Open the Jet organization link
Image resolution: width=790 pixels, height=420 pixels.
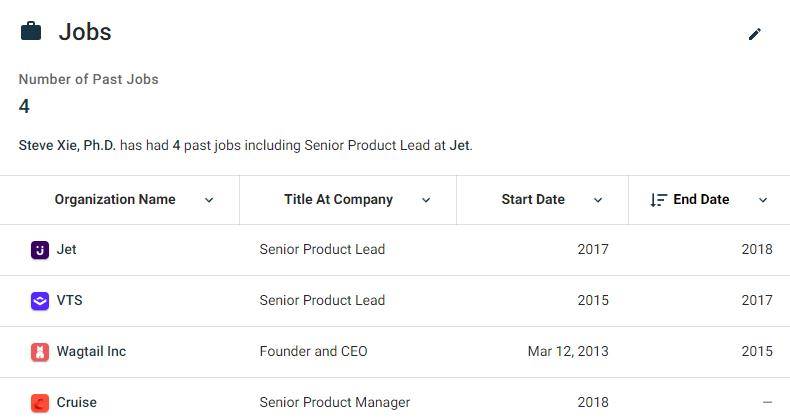[x=67, y=249]
